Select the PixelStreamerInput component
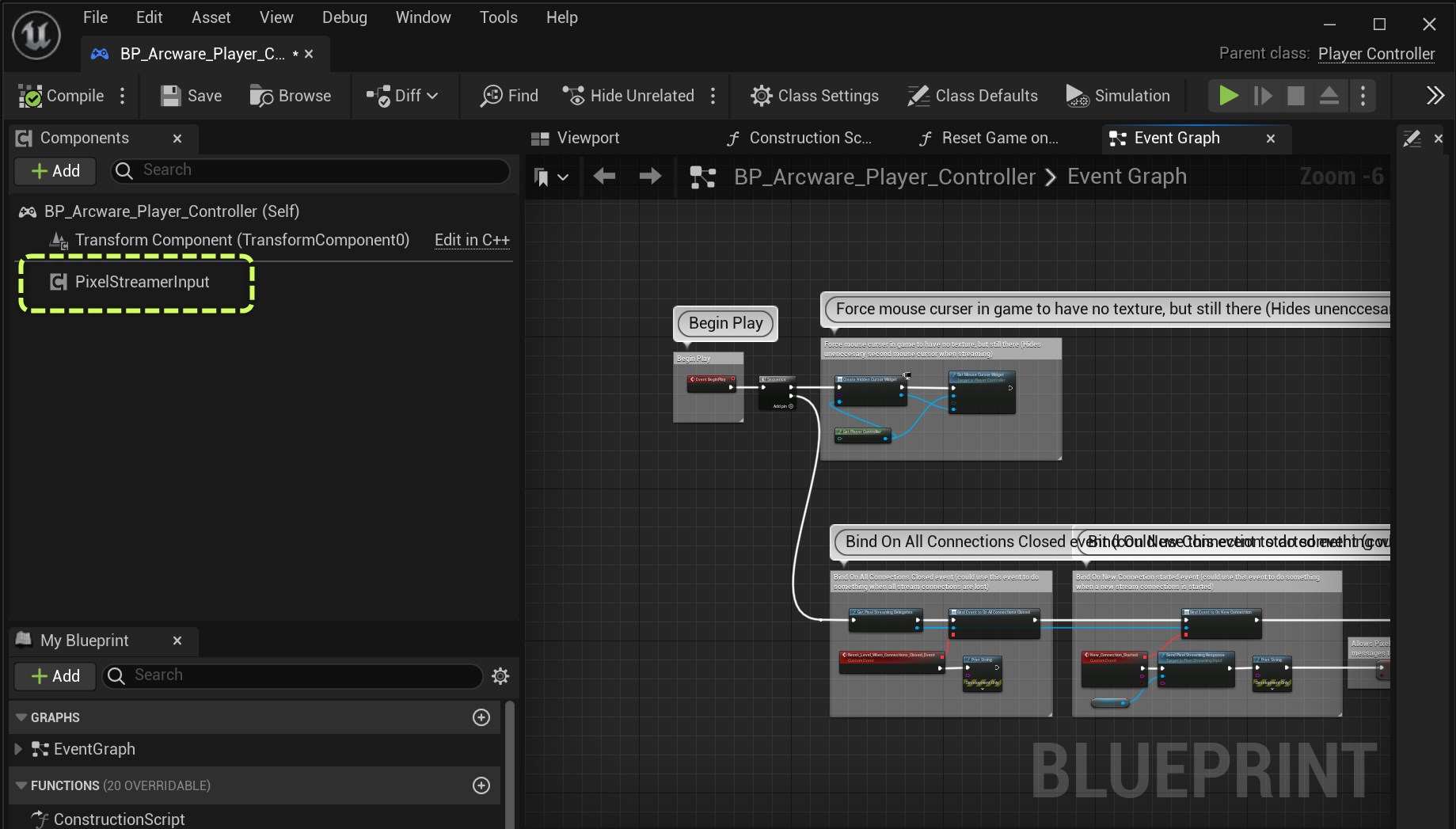The width and height of the screenshot is (1456, 829). (x=142, y=282)
